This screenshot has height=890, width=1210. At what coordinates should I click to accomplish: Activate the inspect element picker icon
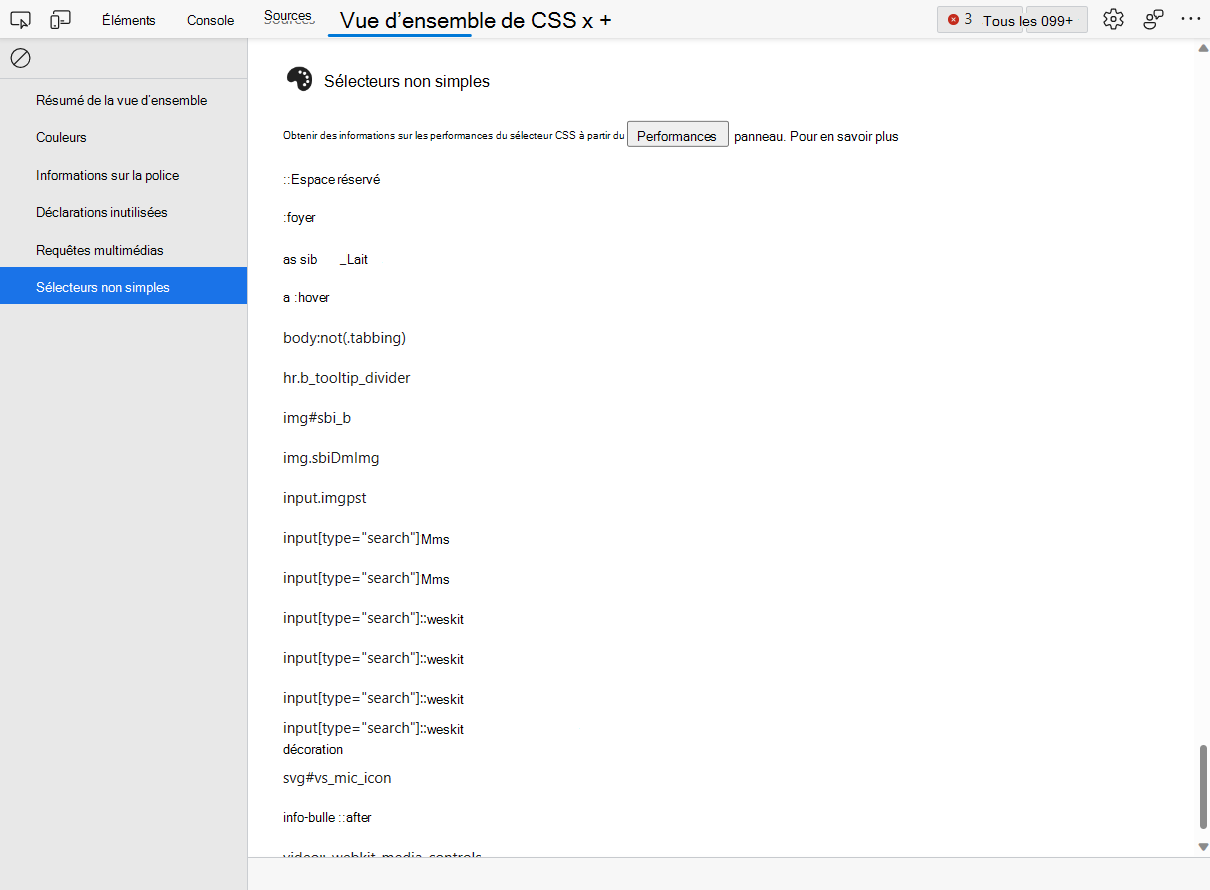pyautogui.click(x=20, y=19)
